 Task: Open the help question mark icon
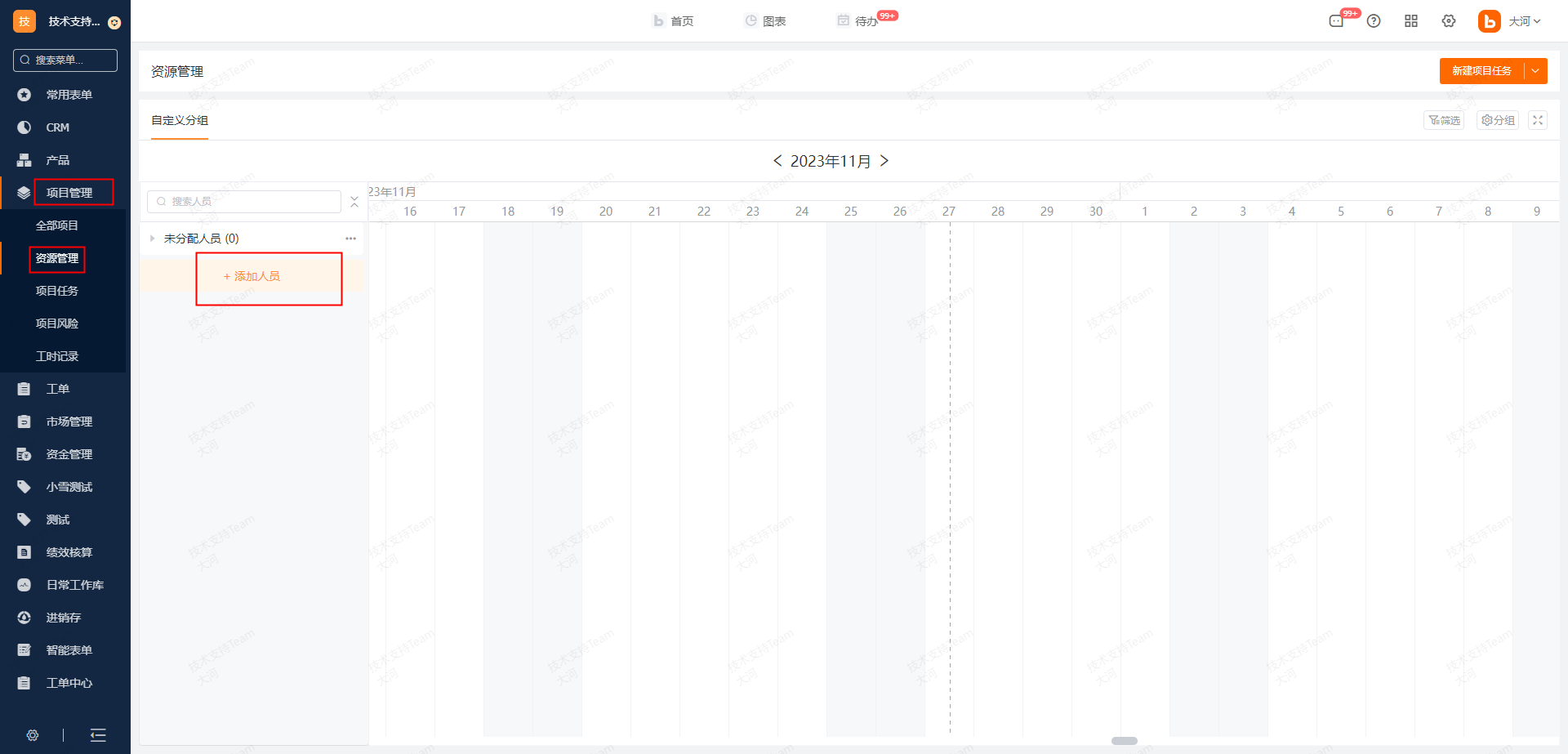pos(1374,21)
